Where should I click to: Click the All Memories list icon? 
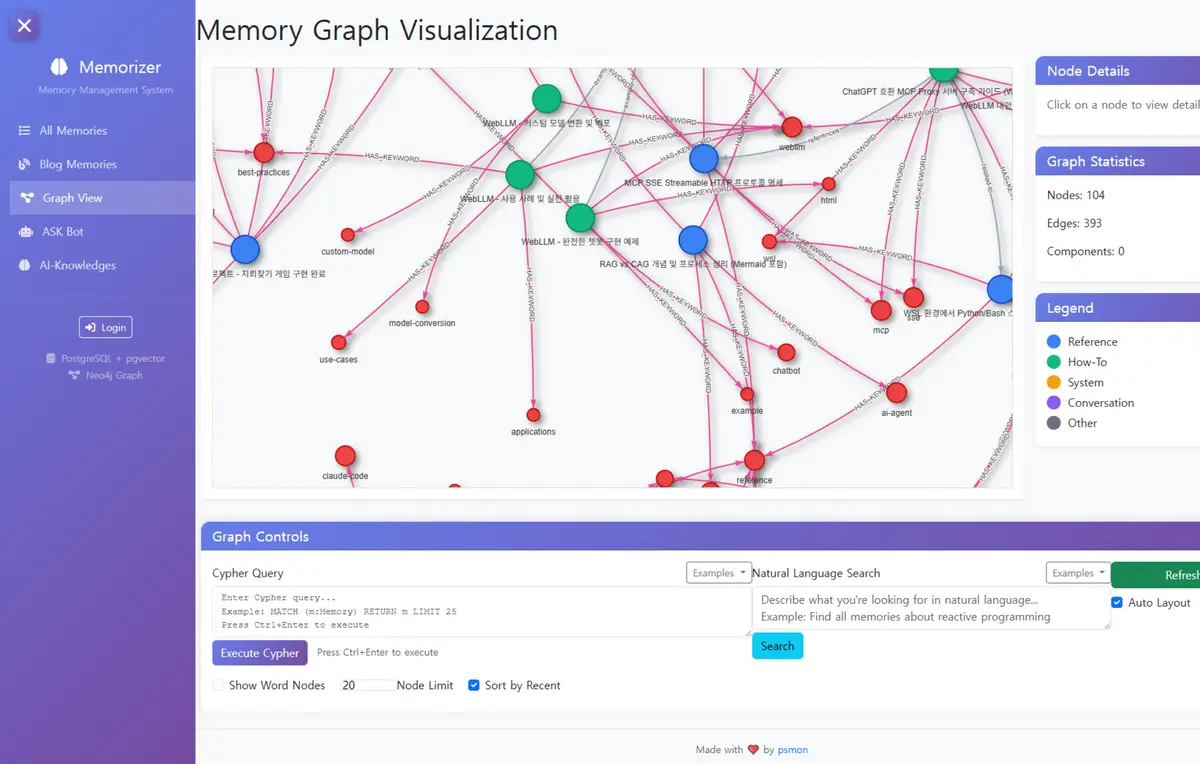[x=24, y=131]
